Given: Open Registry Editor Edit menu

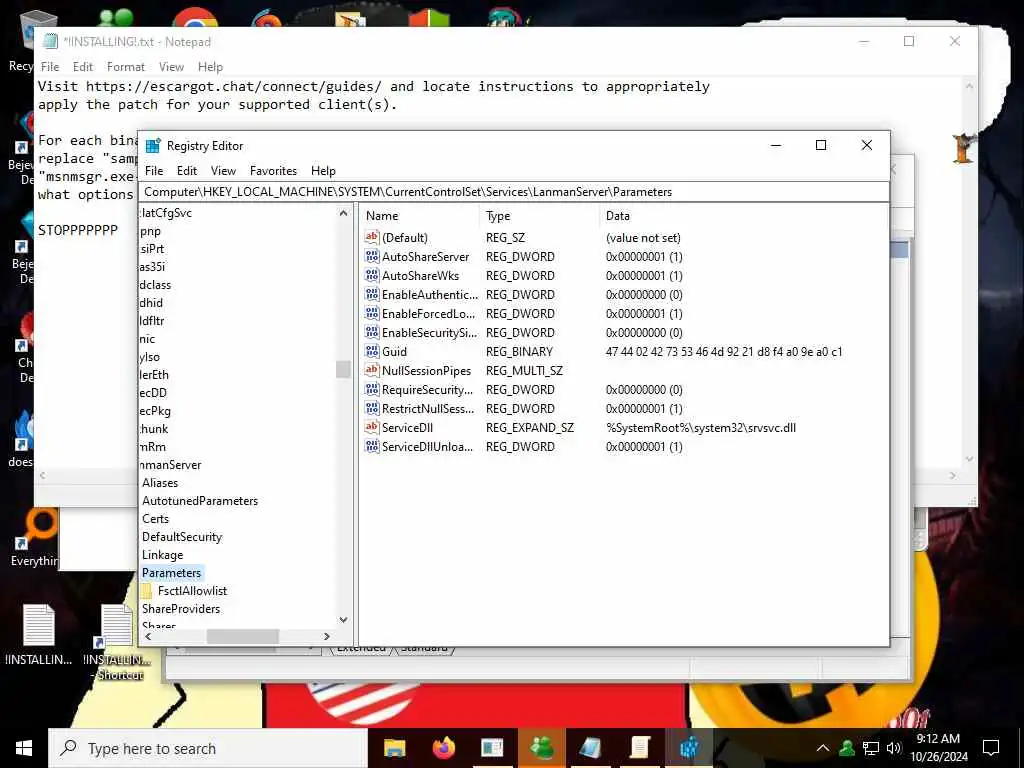Looking at the screenshot, I should pos(187,170).
